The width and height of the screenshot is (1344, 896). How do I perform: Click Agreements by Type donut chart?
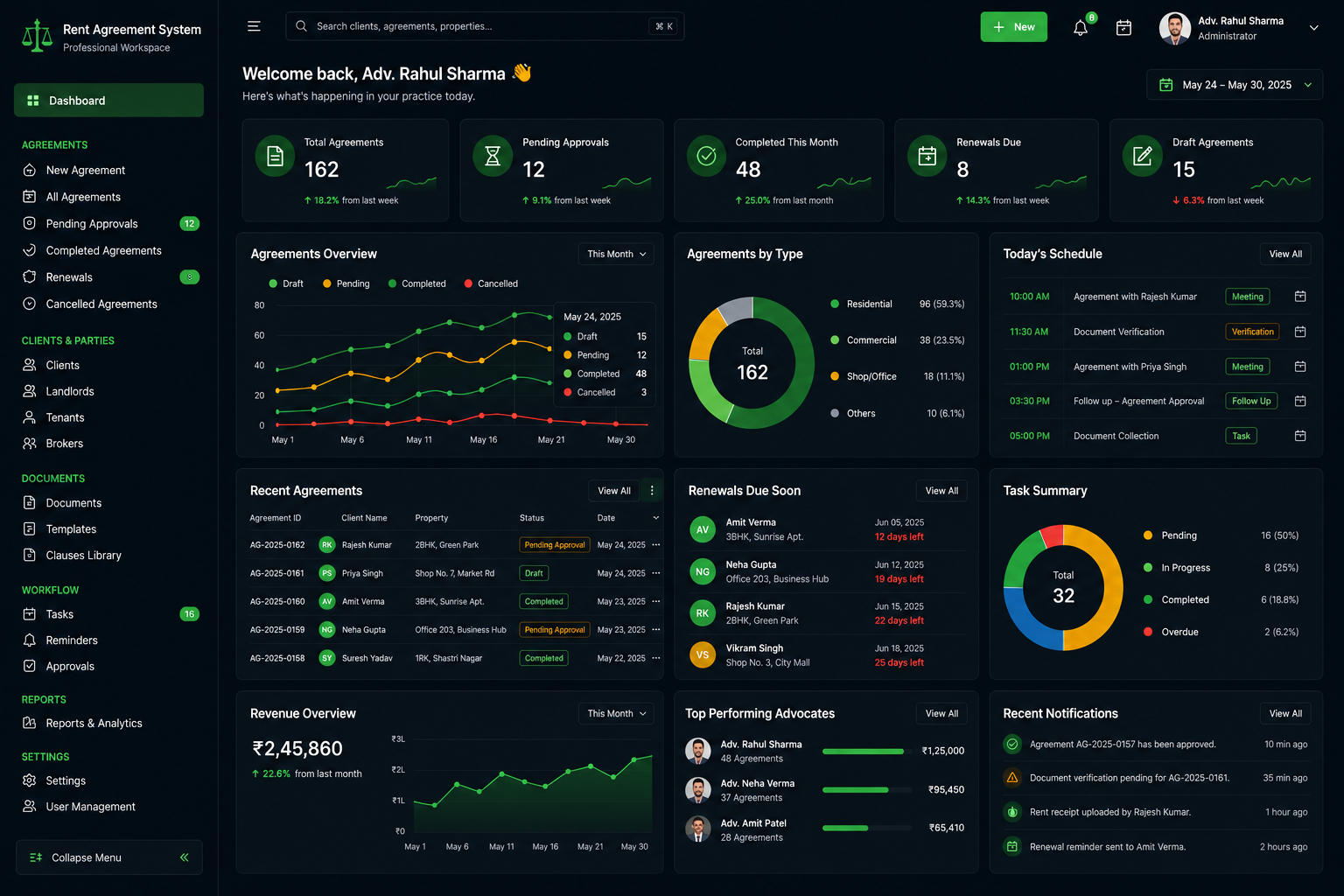[x=752, y=363]
